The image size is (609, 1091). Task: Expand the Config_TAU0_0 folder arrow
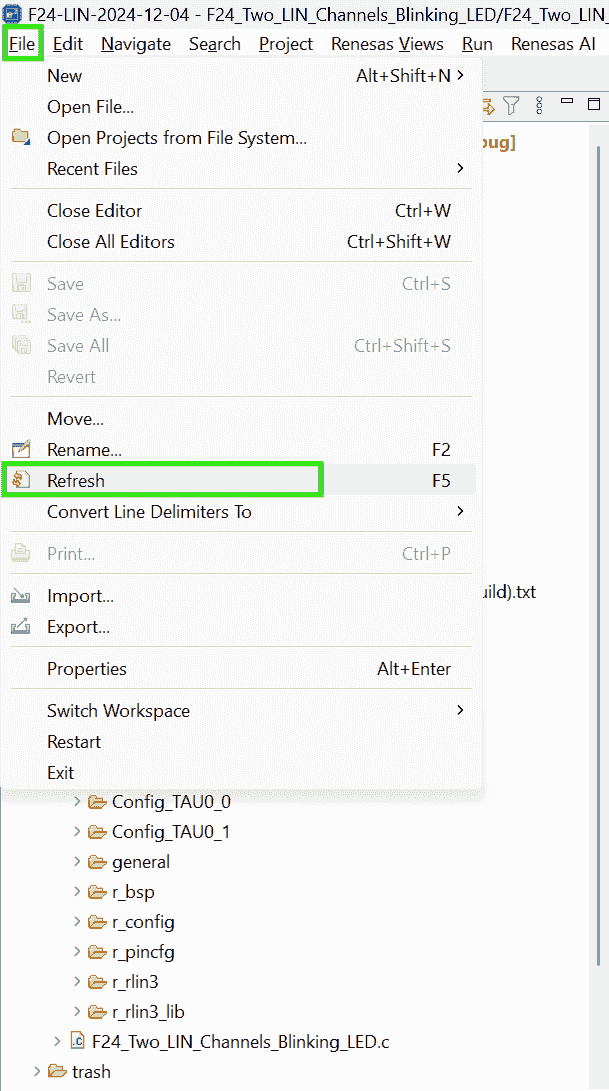pos(78,802)
